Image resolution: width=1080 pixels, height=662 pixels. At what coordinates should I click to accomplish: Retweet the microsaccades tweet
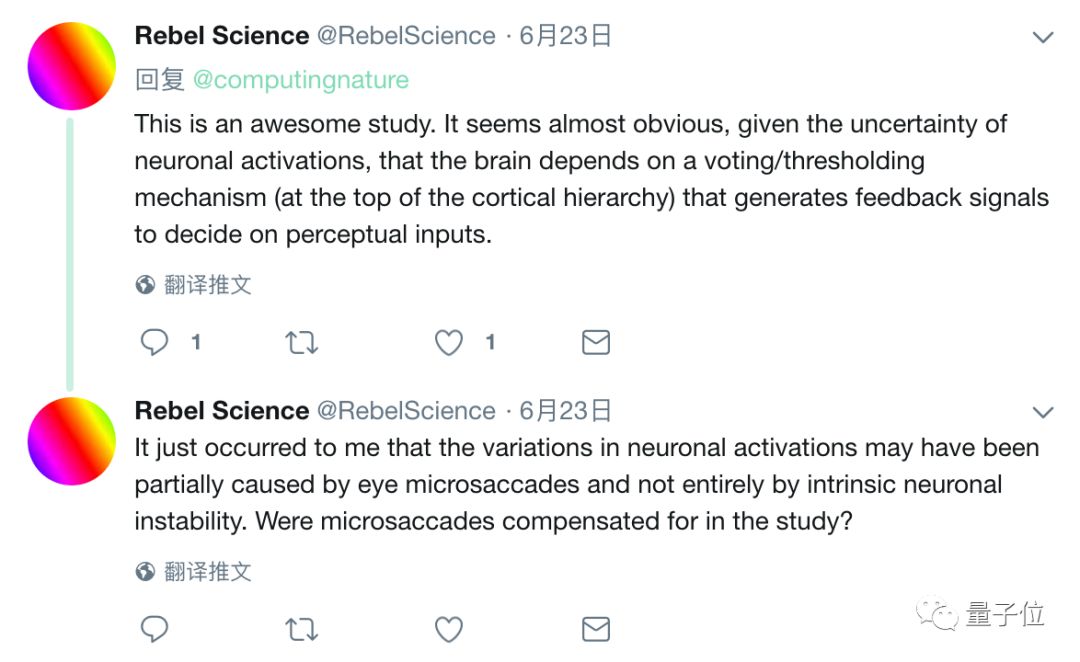301,629
